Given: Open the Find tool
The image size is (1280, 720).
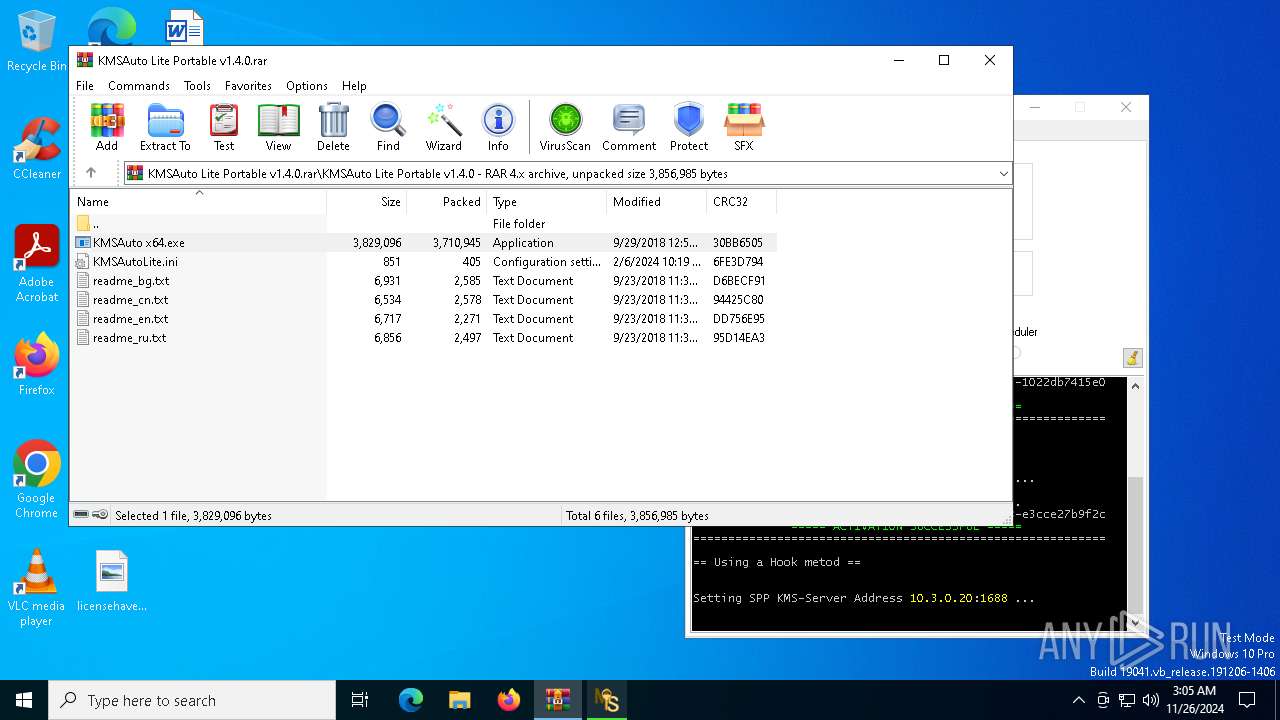Looking at the screenshot, I should (388, 127).
